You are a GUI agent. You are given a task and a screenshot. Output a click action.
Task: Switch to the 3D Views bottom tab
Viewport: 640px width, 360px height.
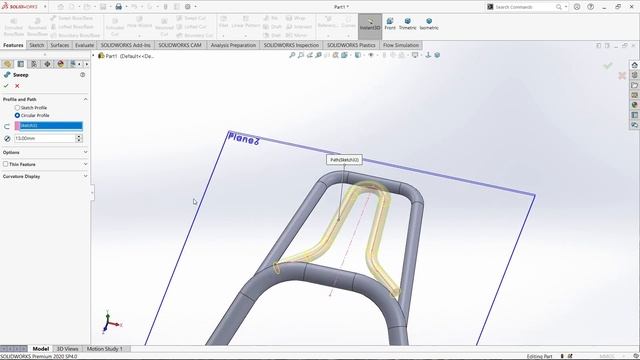pos(67,349)
